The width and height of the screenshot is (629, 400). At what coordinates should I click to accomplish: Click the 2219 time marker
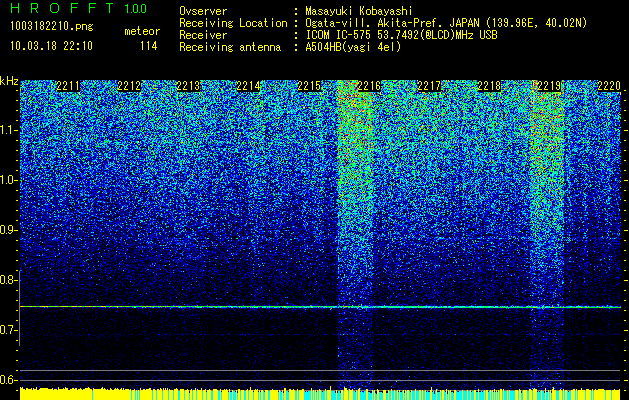pyautogui.click(x=549, y=86)
